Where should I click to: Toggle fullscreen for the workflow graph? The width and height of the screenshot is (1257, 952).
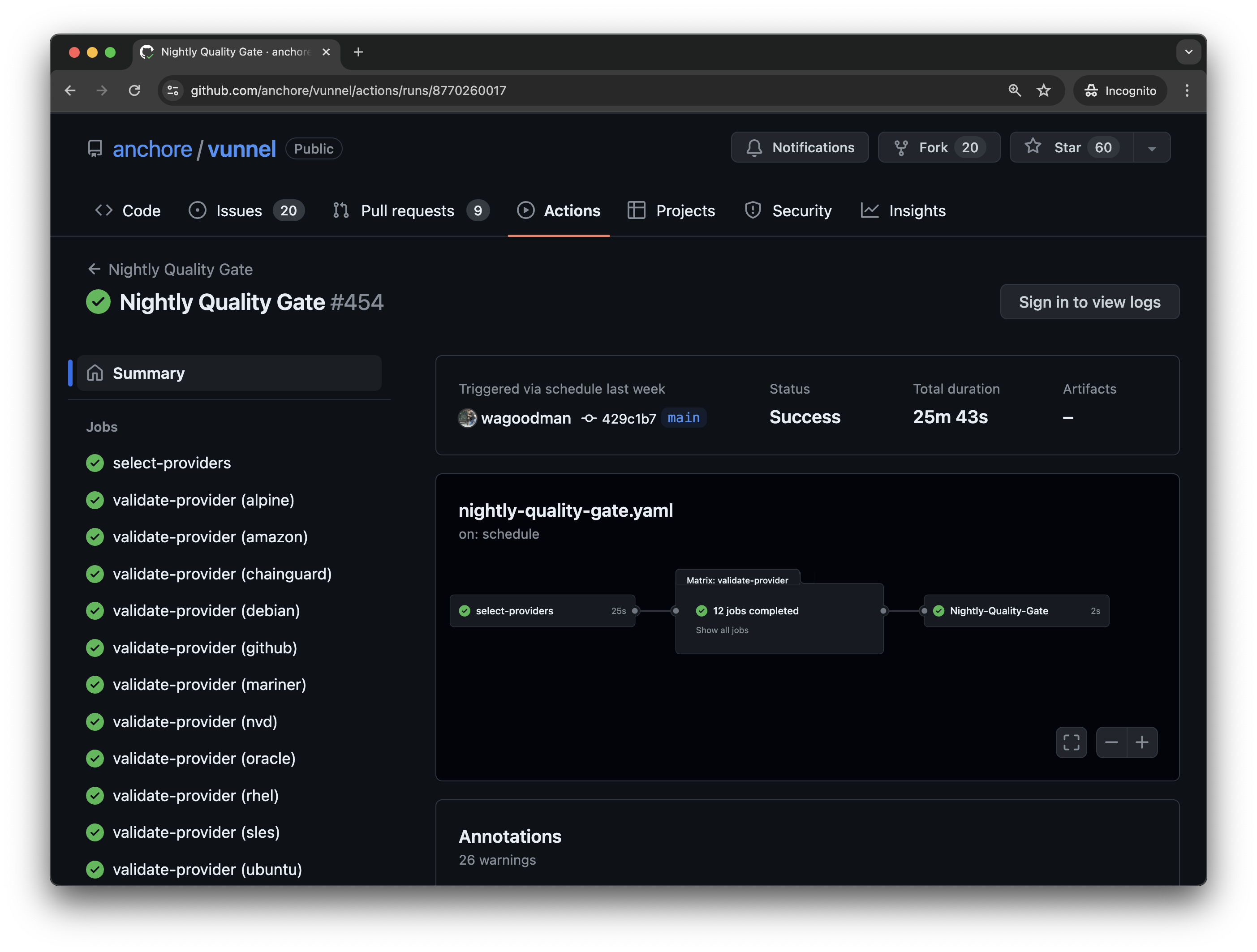(1072, 742)
